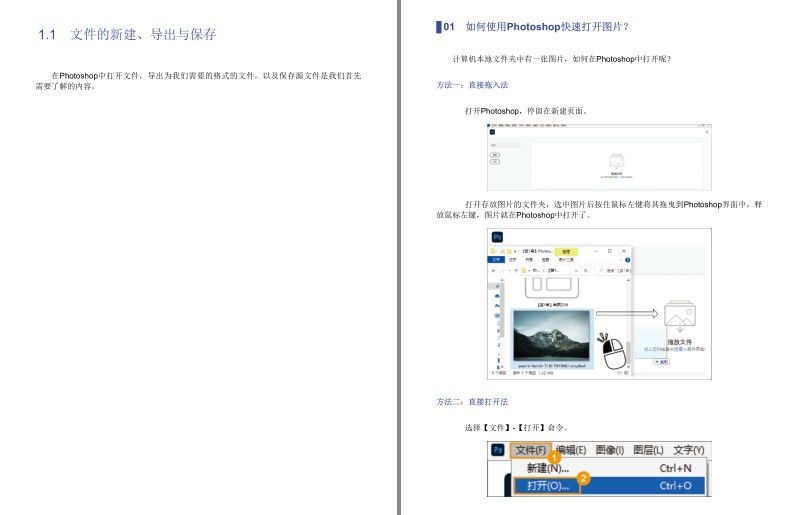Select the blue 文件 tab in Explorer ribbon

tap(496, 260)
